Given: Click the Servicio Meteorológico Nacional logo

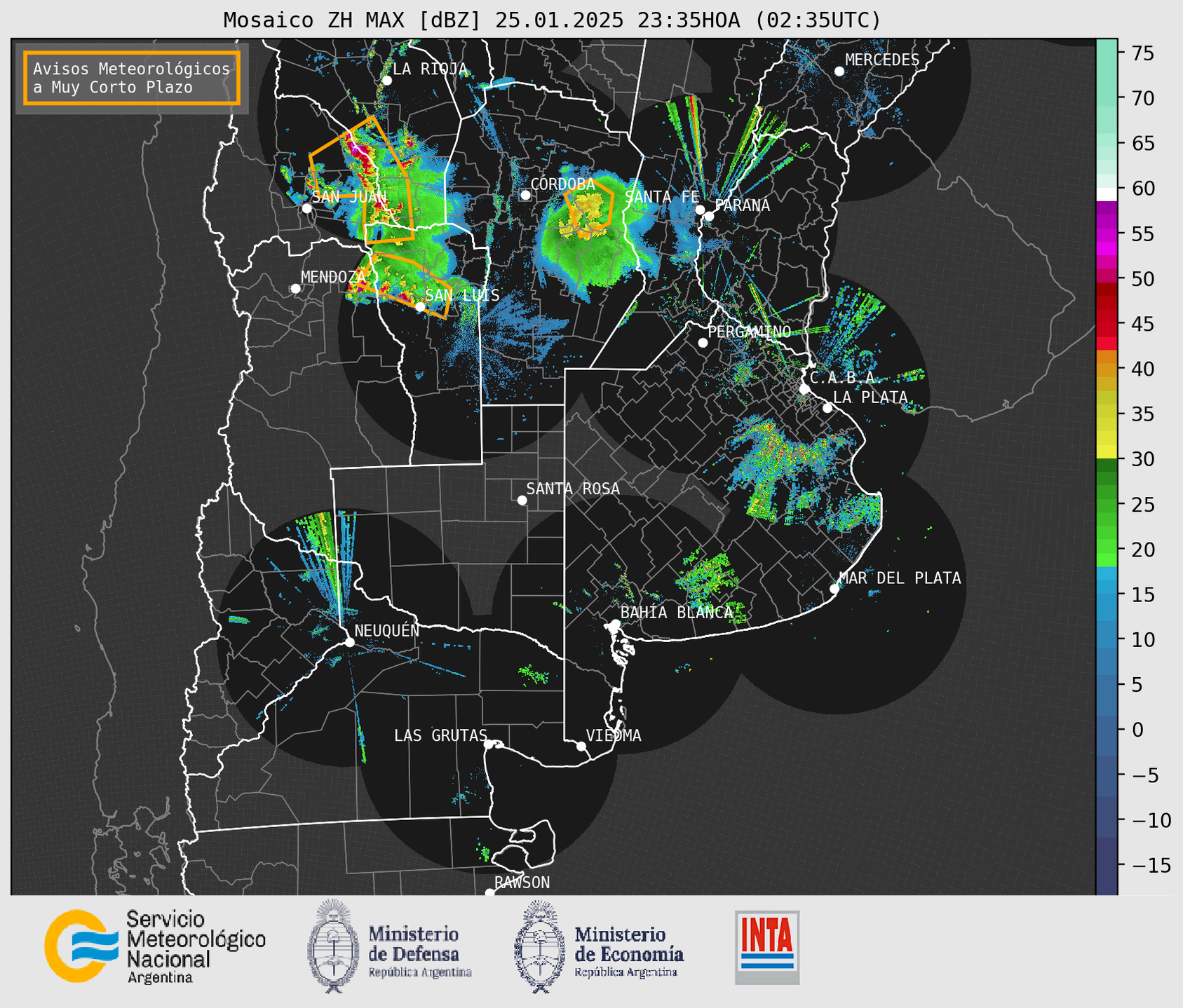Looking at the screenshot, I should 155,946.
